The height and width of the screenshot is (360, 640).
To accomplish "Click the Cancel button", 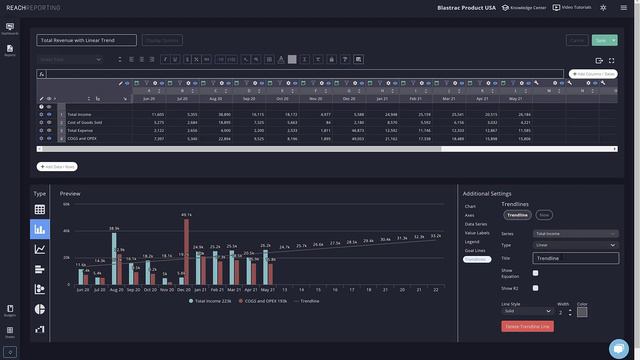I will [577, 40].
